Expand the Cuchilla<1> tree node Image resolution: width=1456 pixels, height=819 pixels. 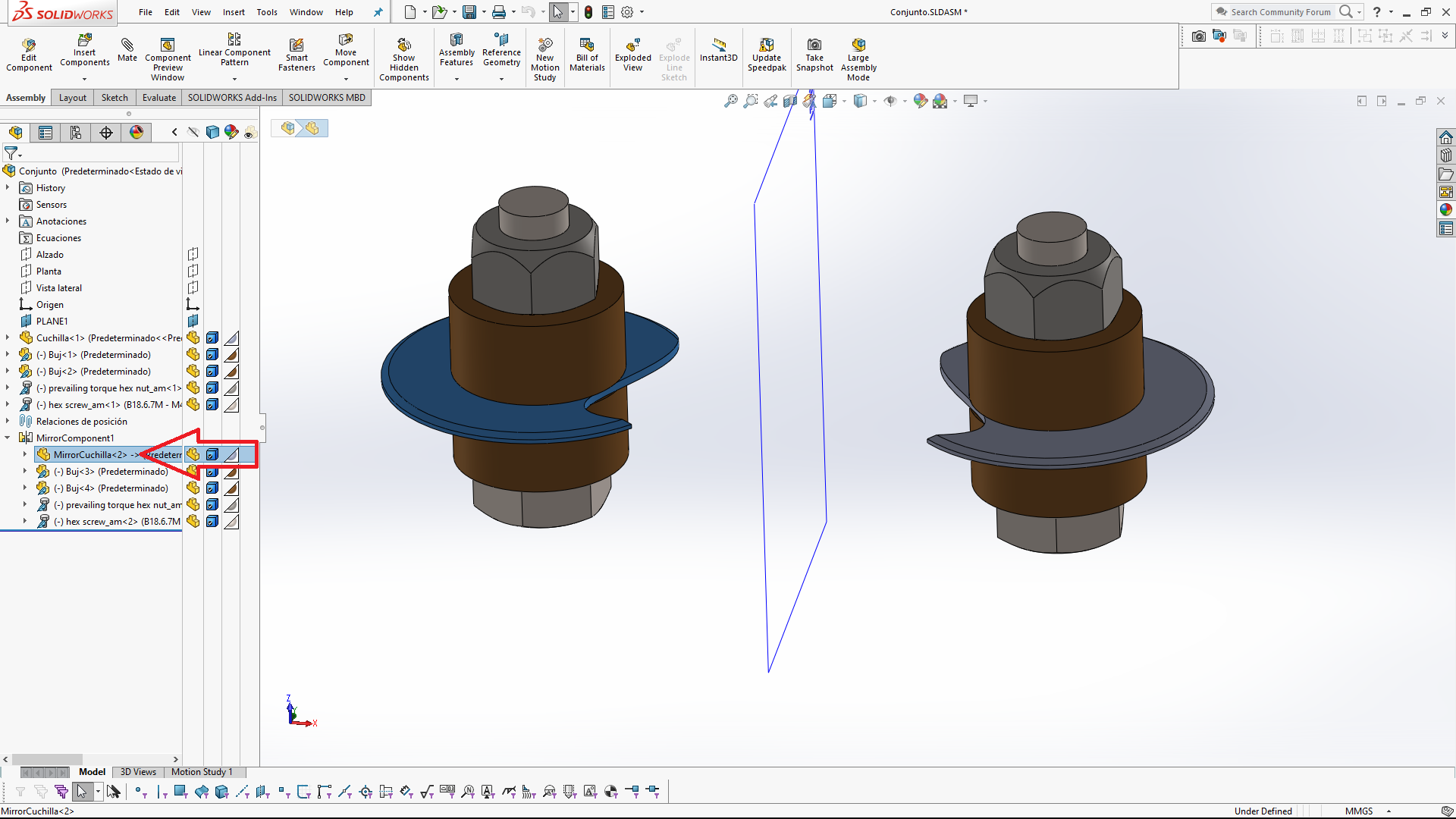[x=8, y=337]
